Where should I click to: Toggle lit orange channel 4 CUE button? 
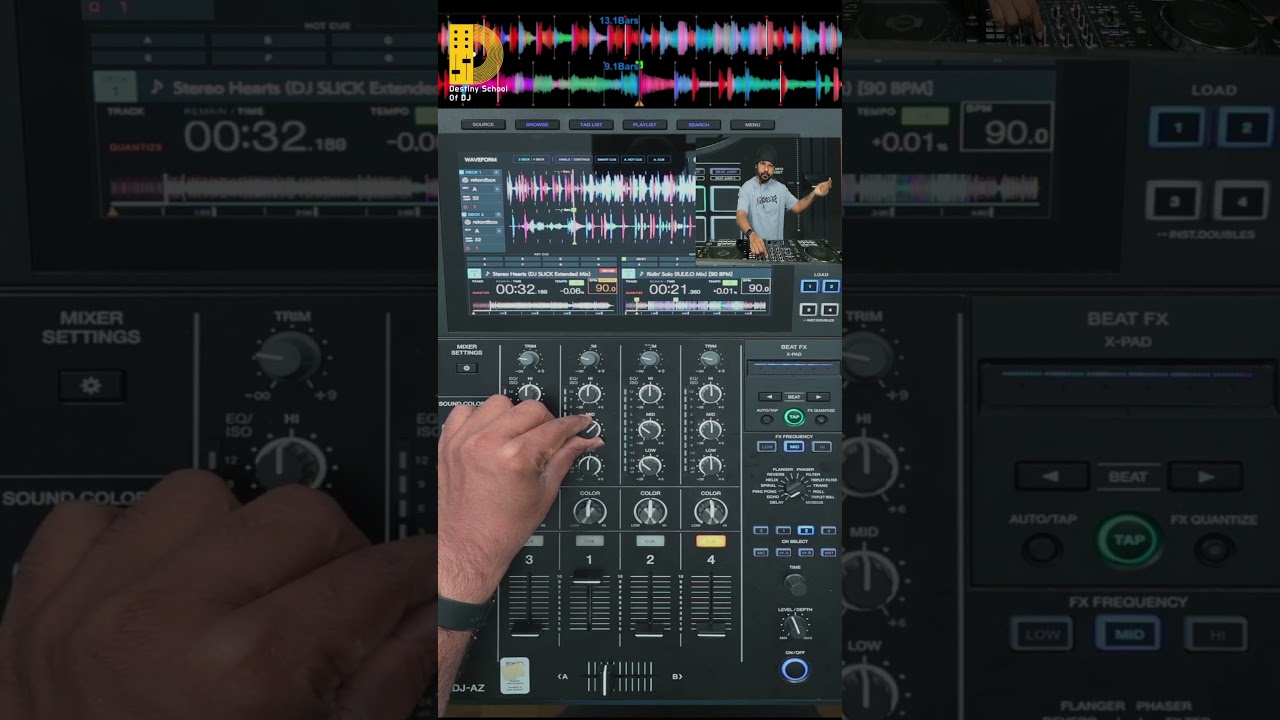(711, 541)
